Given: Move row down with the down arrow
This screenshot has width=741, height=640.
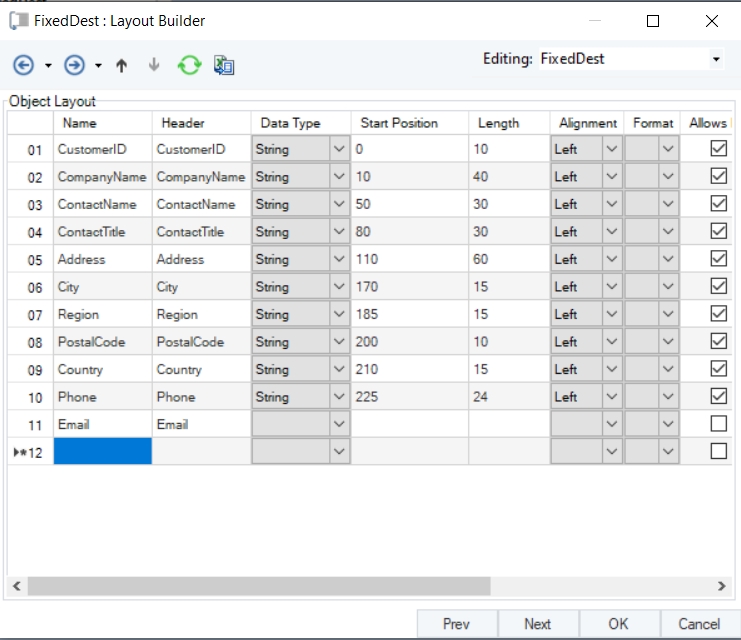Looking at the screenshot, I should coord(154,65).
